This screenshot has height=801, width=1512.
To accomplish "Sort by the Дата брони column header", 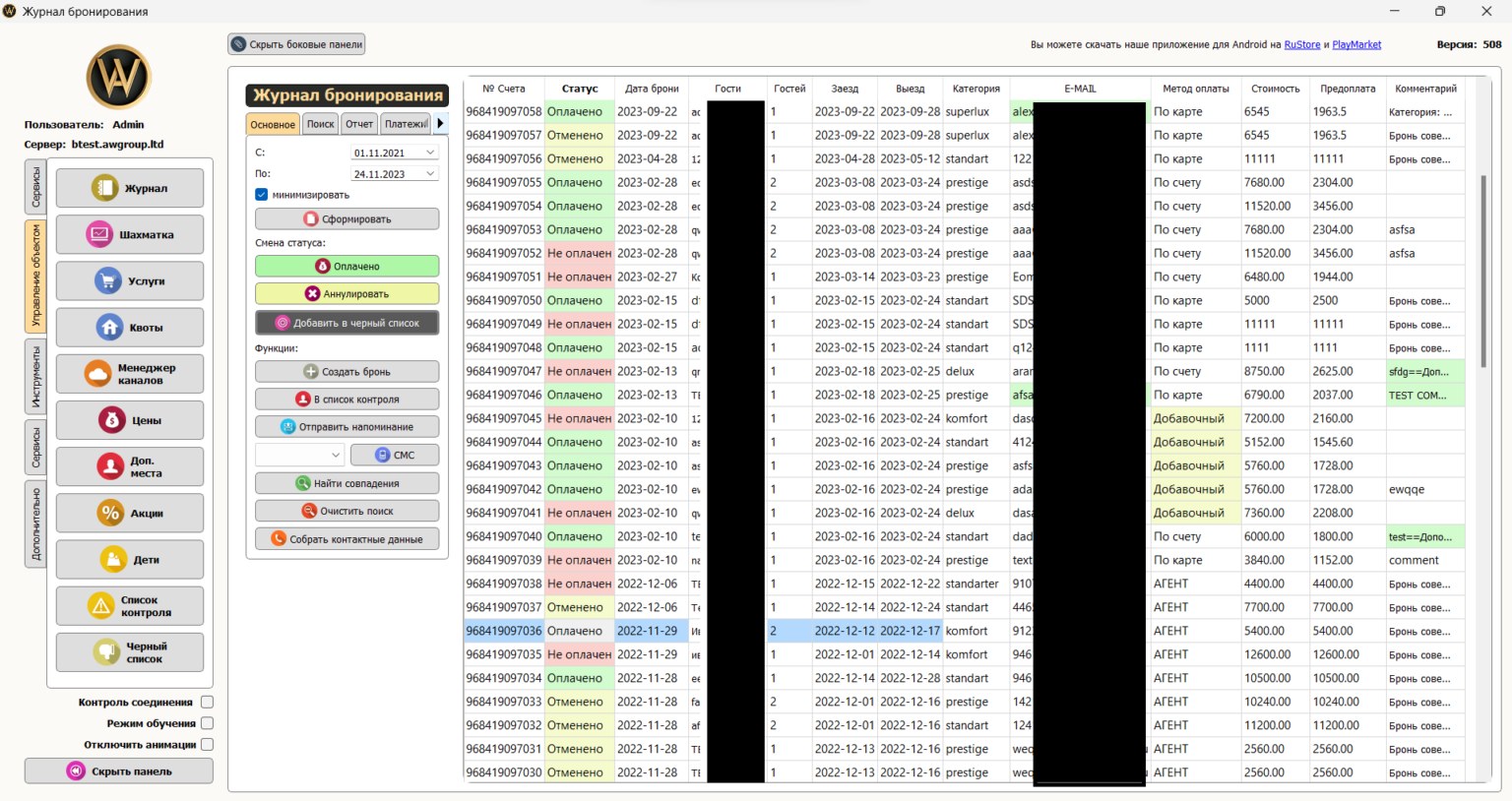I will (x=652, y=89).
